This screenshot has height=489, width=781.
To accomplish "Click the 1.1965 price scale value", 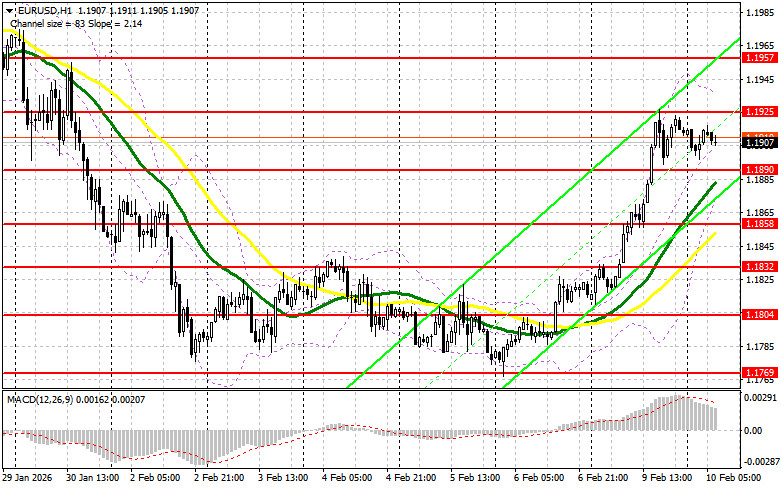I will click(x=760, y=46).
